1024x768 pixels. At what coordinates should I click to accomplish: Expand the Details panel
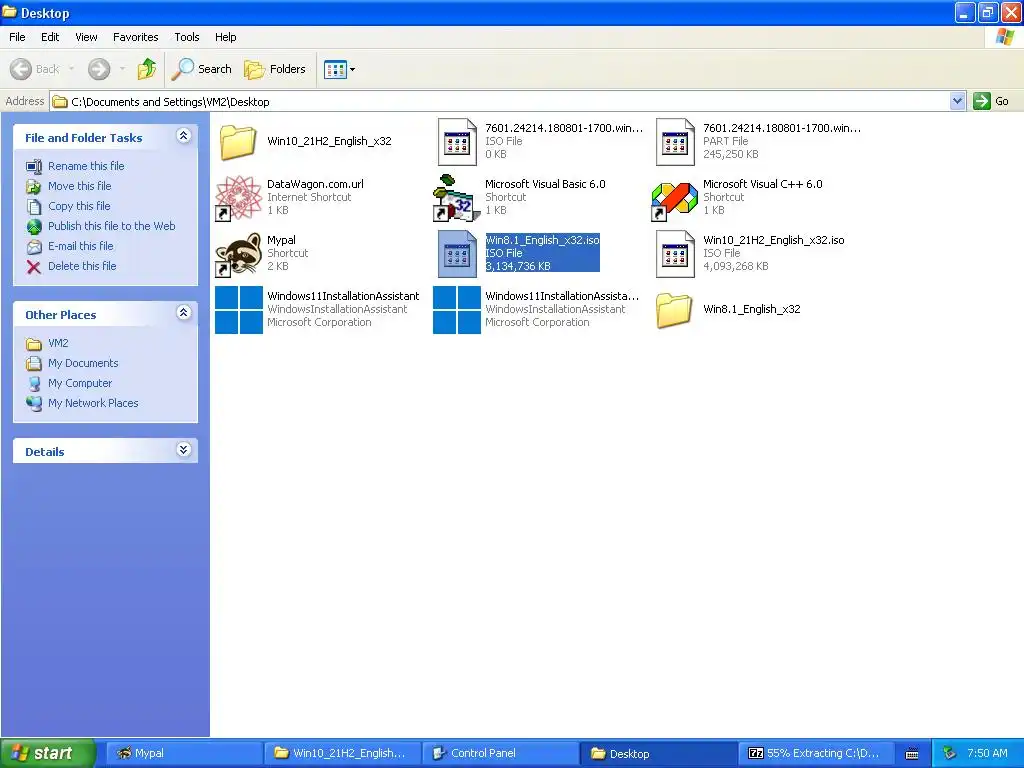[x=184, y=450]
